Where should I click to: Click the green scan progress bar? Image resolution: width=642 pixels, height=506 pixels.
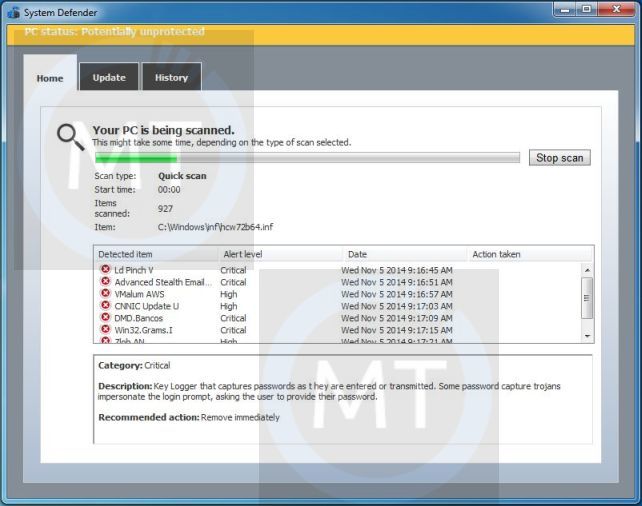307,158
